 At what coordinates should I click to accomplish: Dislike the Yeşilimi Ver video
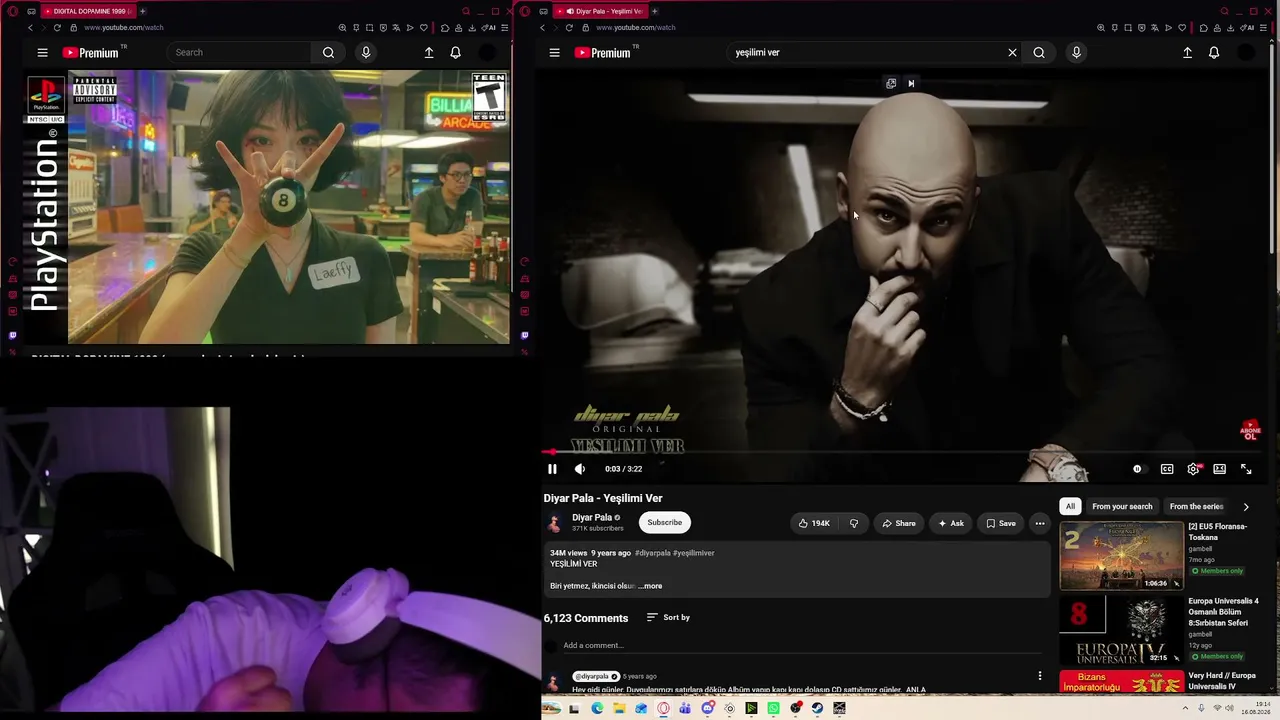(853, 523)
